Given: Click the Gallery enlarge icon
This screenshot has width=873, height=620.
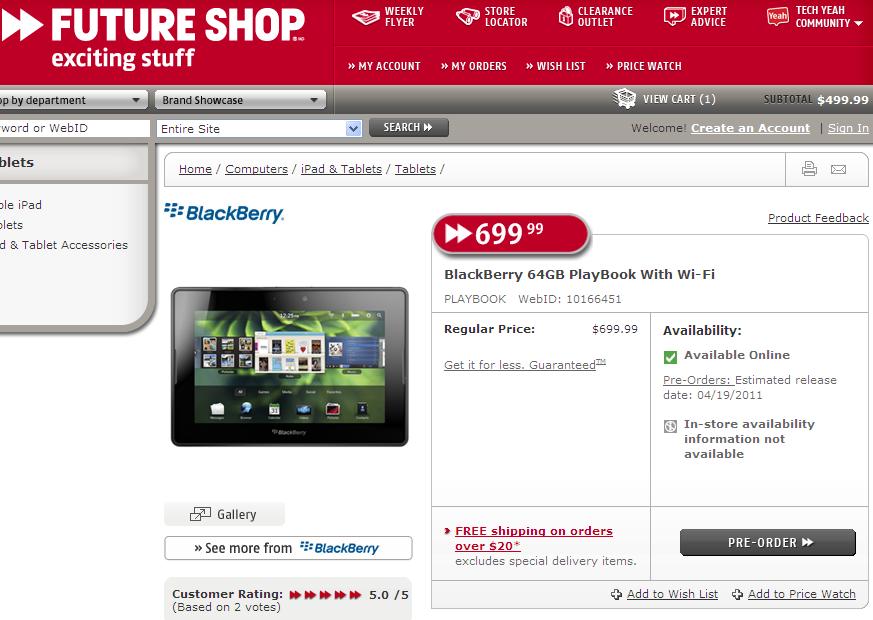Looking at the screenshot, I should (200, 514).
